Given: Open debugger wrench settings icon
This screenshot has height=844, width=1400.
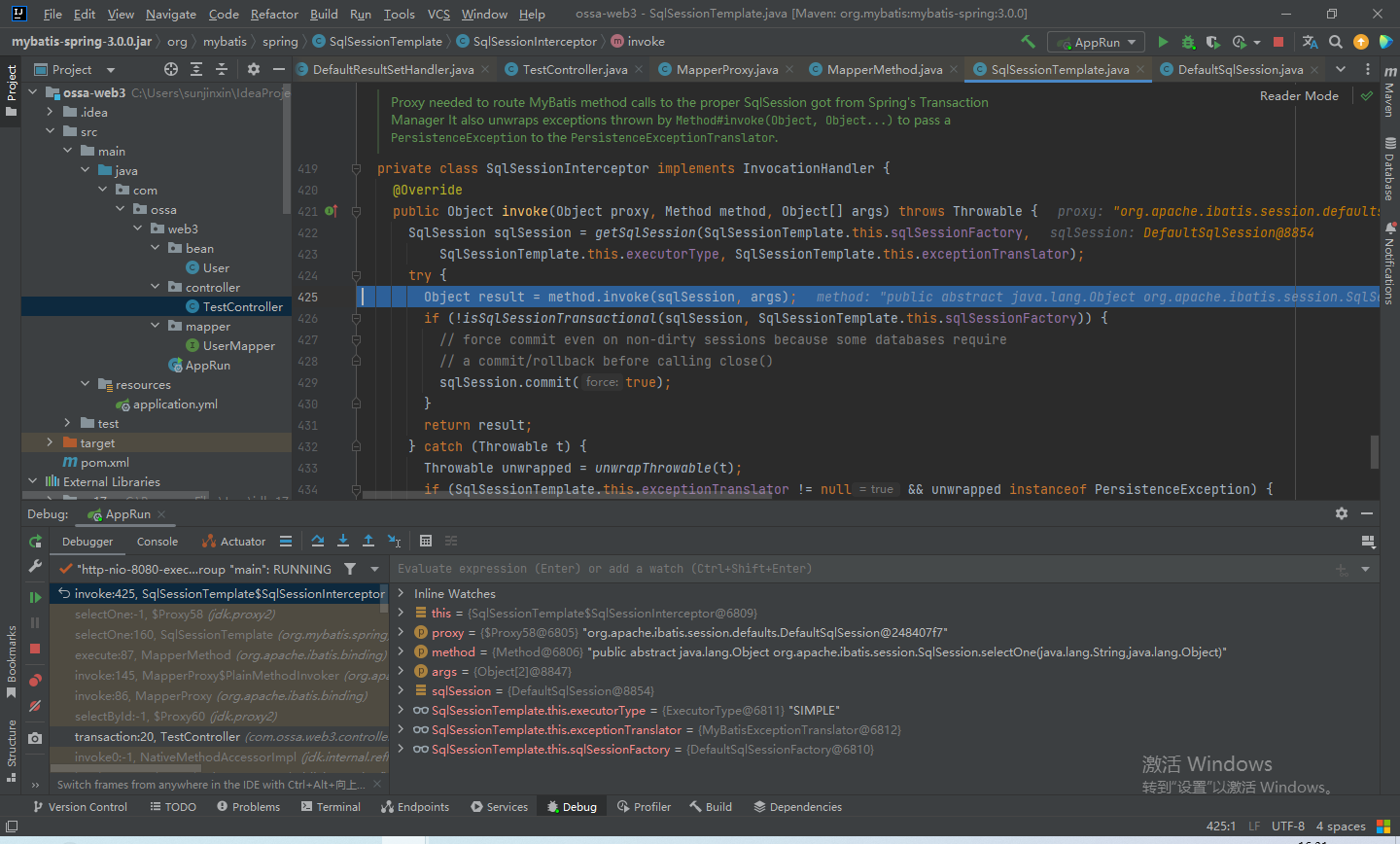Looking at the screenshot, I should point(35,565).
